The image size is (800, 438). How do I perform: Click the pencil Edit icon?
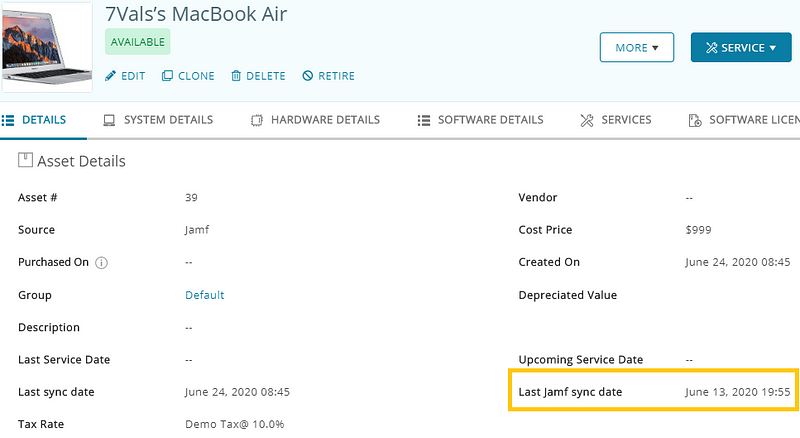(x=111, y=76)
